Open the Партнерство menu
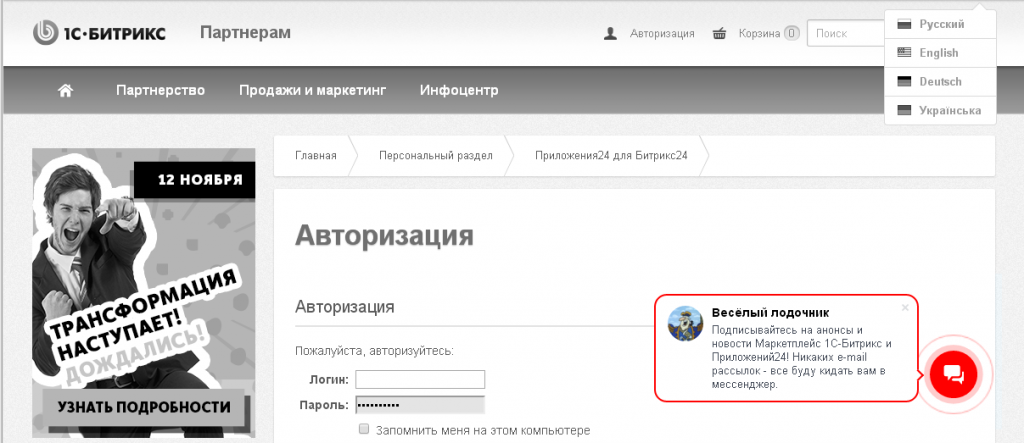This screenshot has width=1024, height=443. click(x=160, y=90)
